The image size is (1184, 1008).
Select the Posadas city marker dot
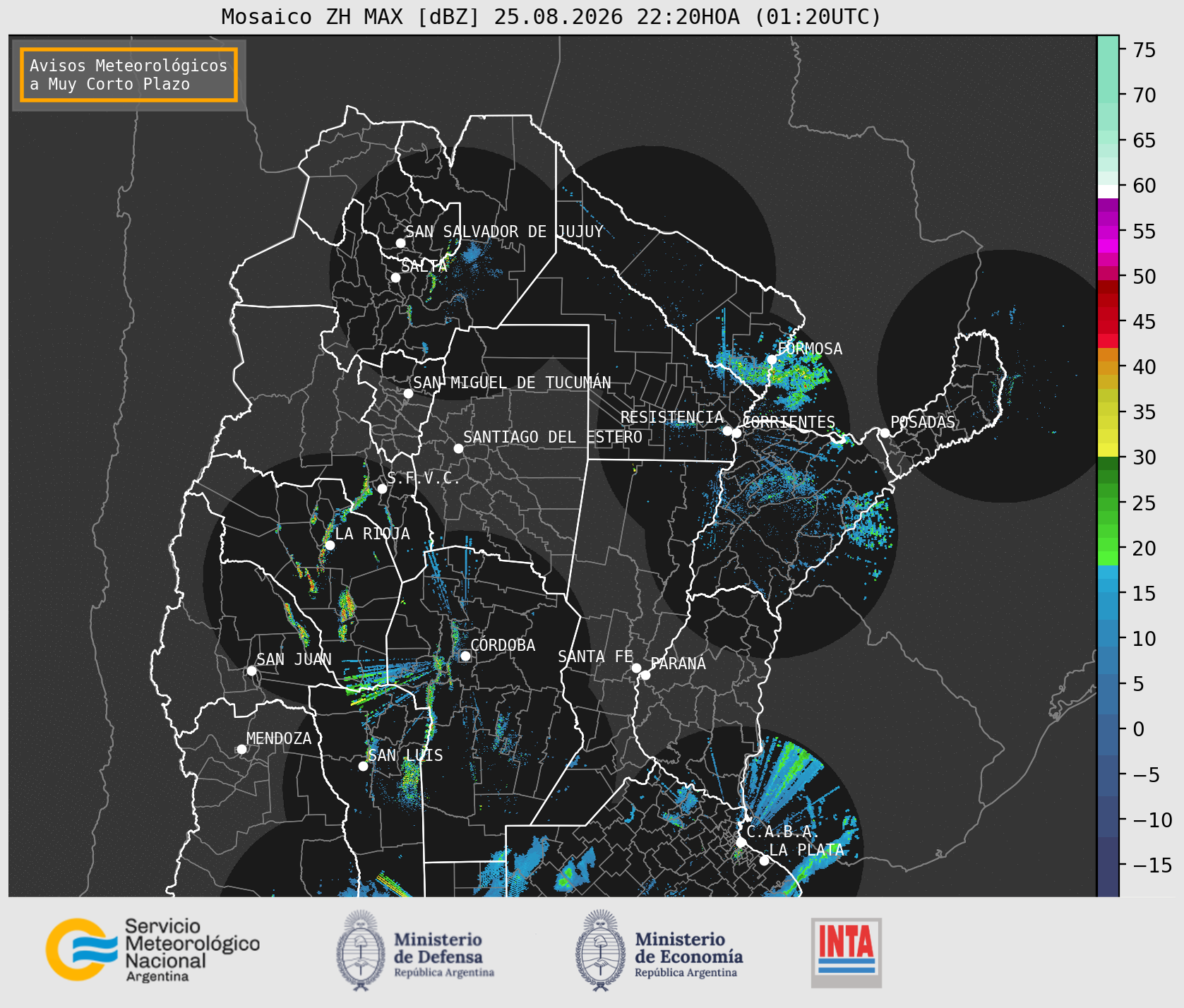[x=885, y=433]
